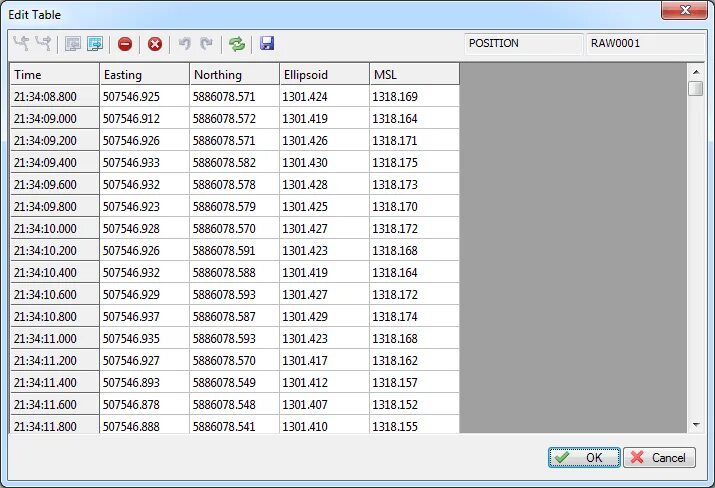The image size is (715, 488).
Task: Click MSL cell 1318.162
Action: 414,360
